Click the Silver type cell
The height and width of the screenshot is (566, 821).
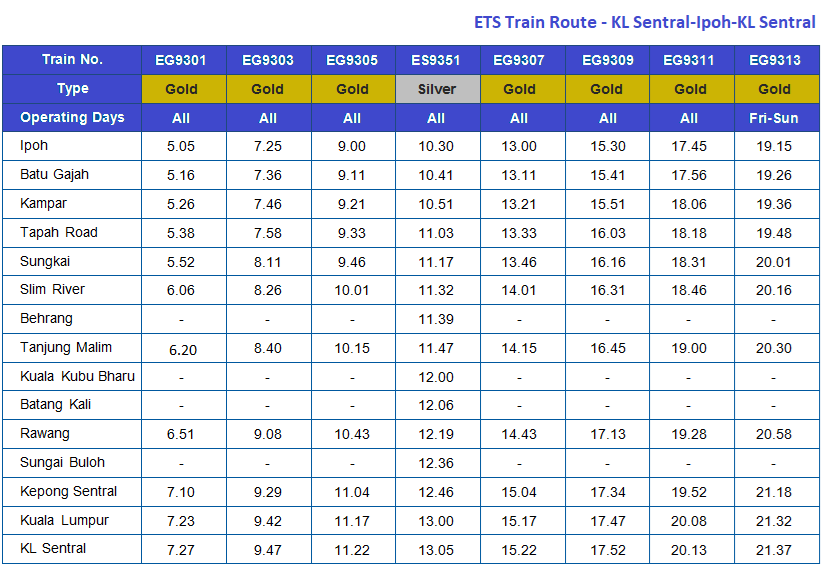click(x=436, y=89)
